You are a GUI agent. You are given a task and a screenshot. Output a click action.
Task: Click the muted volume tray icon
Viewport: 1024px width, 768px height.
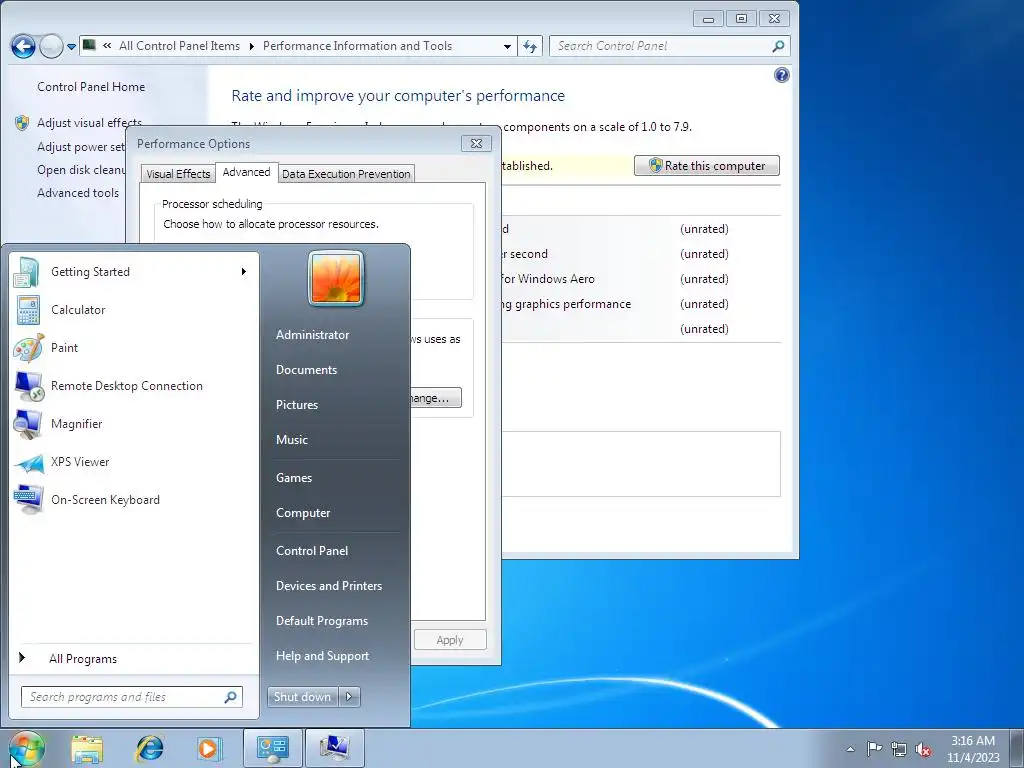click(923, 750)
